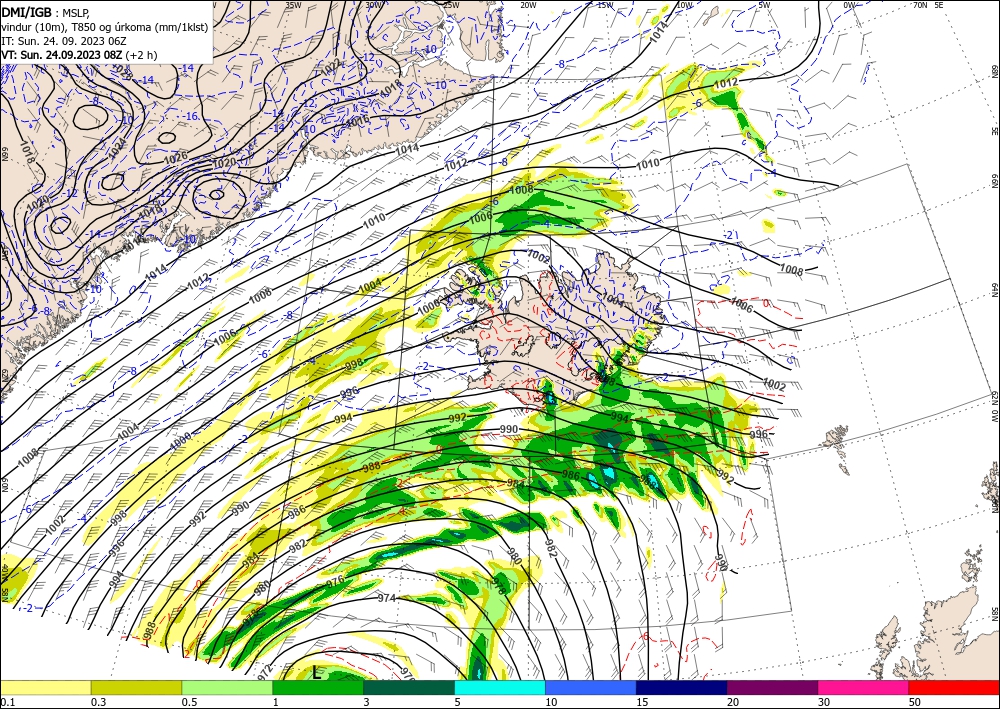Click the '0.1' legend scale value
This screenshot has width=1000, height=709.
click(8, 701)
